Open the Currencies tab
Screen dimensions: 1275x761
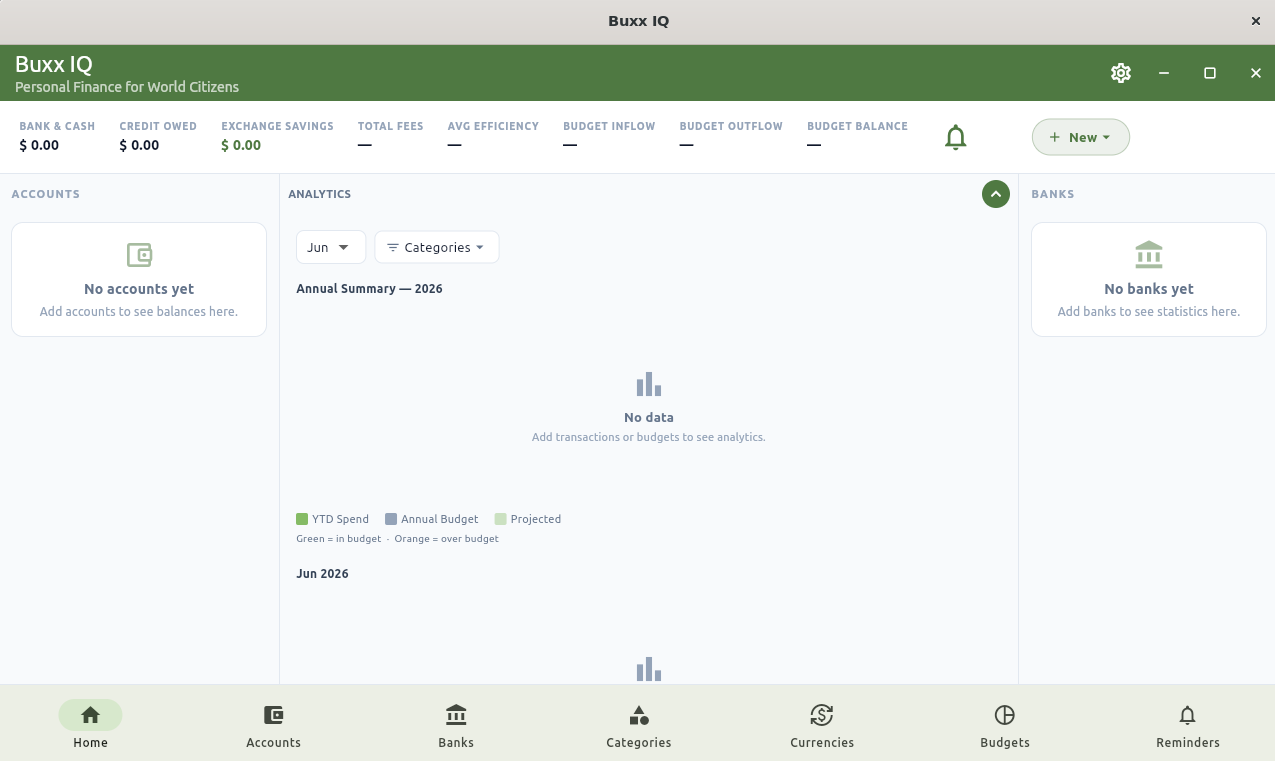tap(822, 726)
